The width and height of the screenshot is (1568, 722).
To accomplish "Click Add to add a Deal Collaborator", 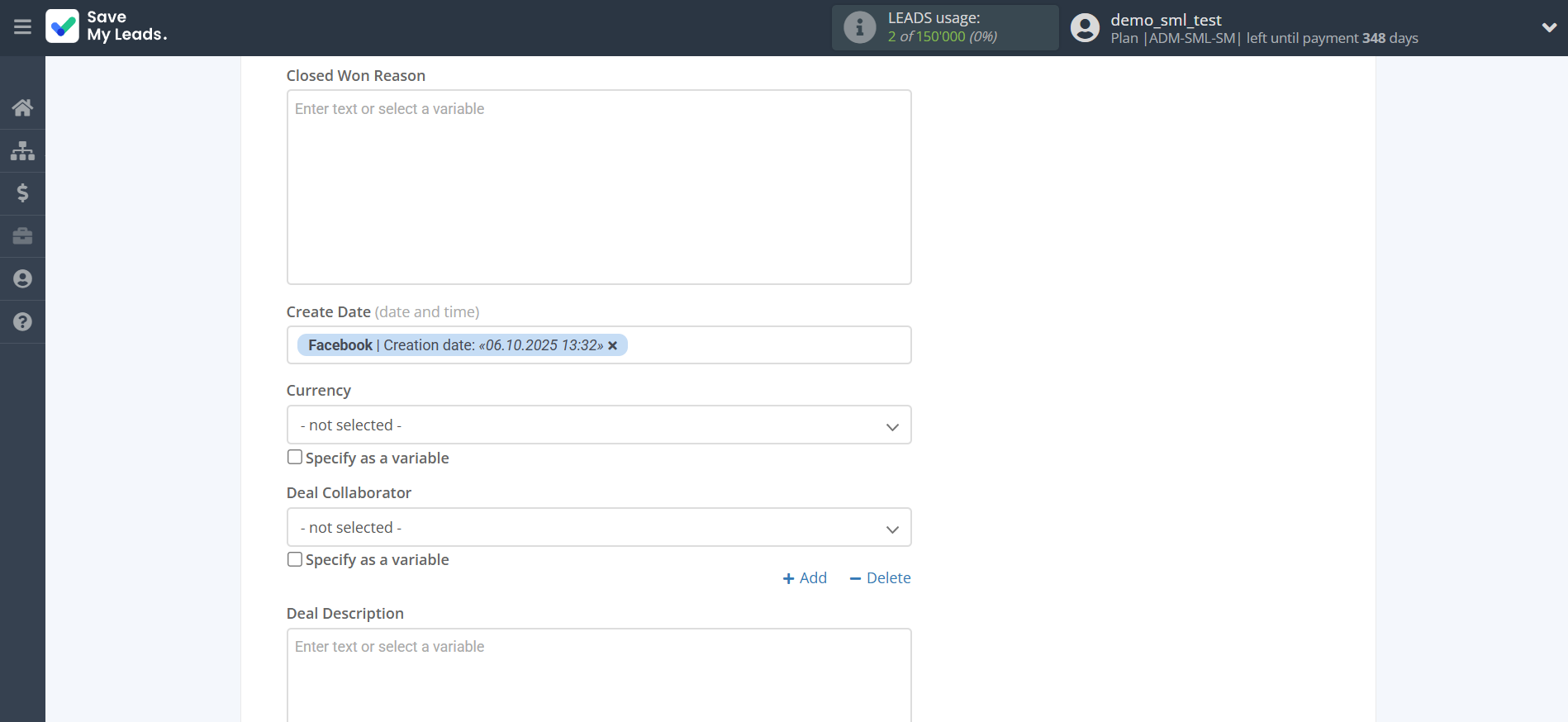I will [805, 578].
